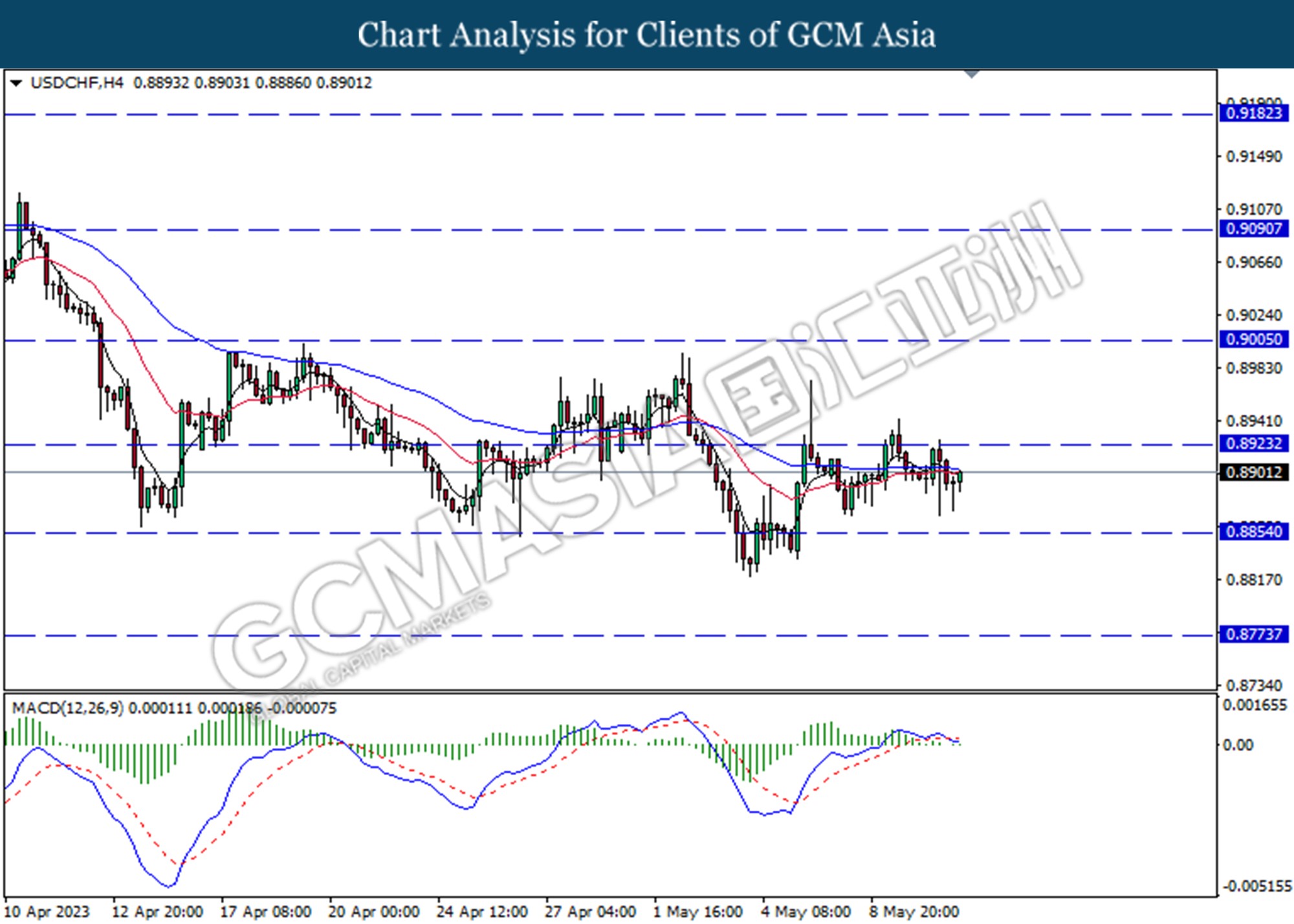Screen dimensions: 1294x924
Task: Click the 1 May 16:00 time label
Action: pos(698,912)
